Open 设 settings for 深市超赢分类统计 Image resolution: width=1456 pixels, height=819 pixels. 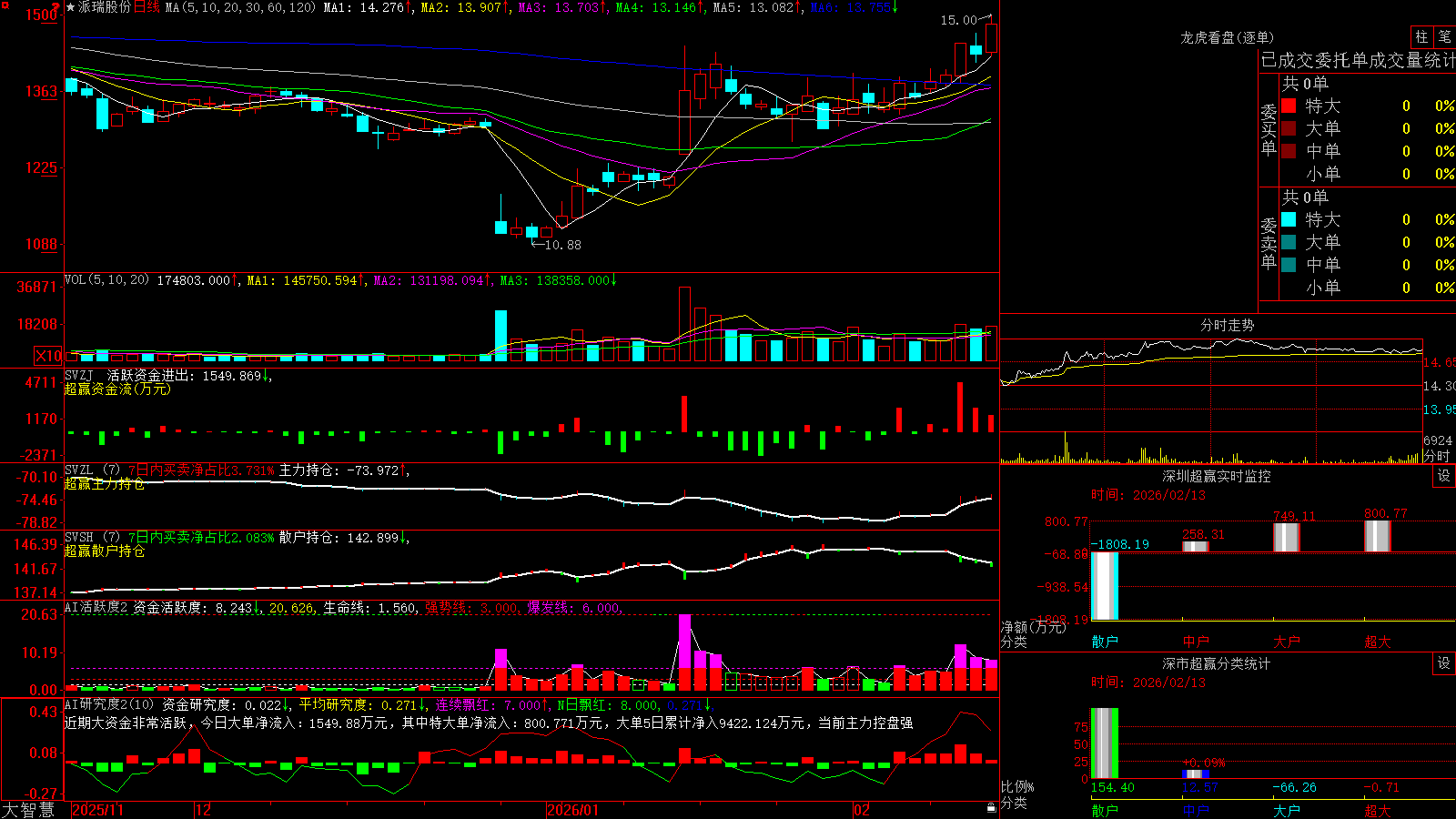tap(1444, 663)
